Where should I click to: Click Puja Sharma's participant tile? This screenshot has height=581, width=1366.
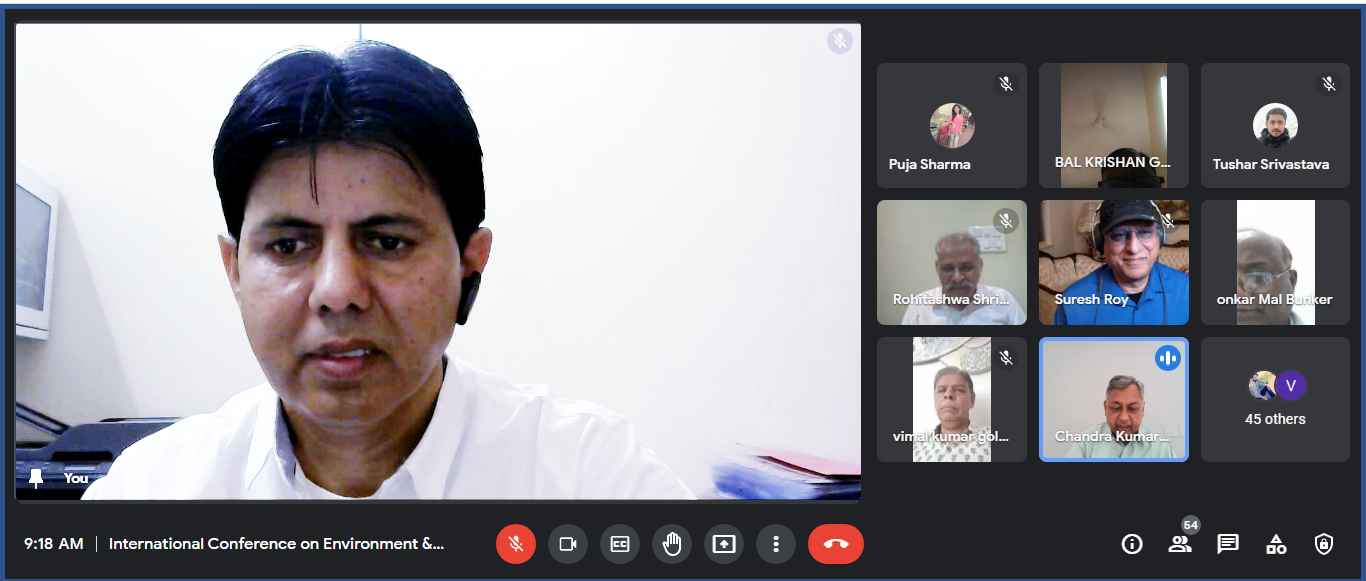952,125
